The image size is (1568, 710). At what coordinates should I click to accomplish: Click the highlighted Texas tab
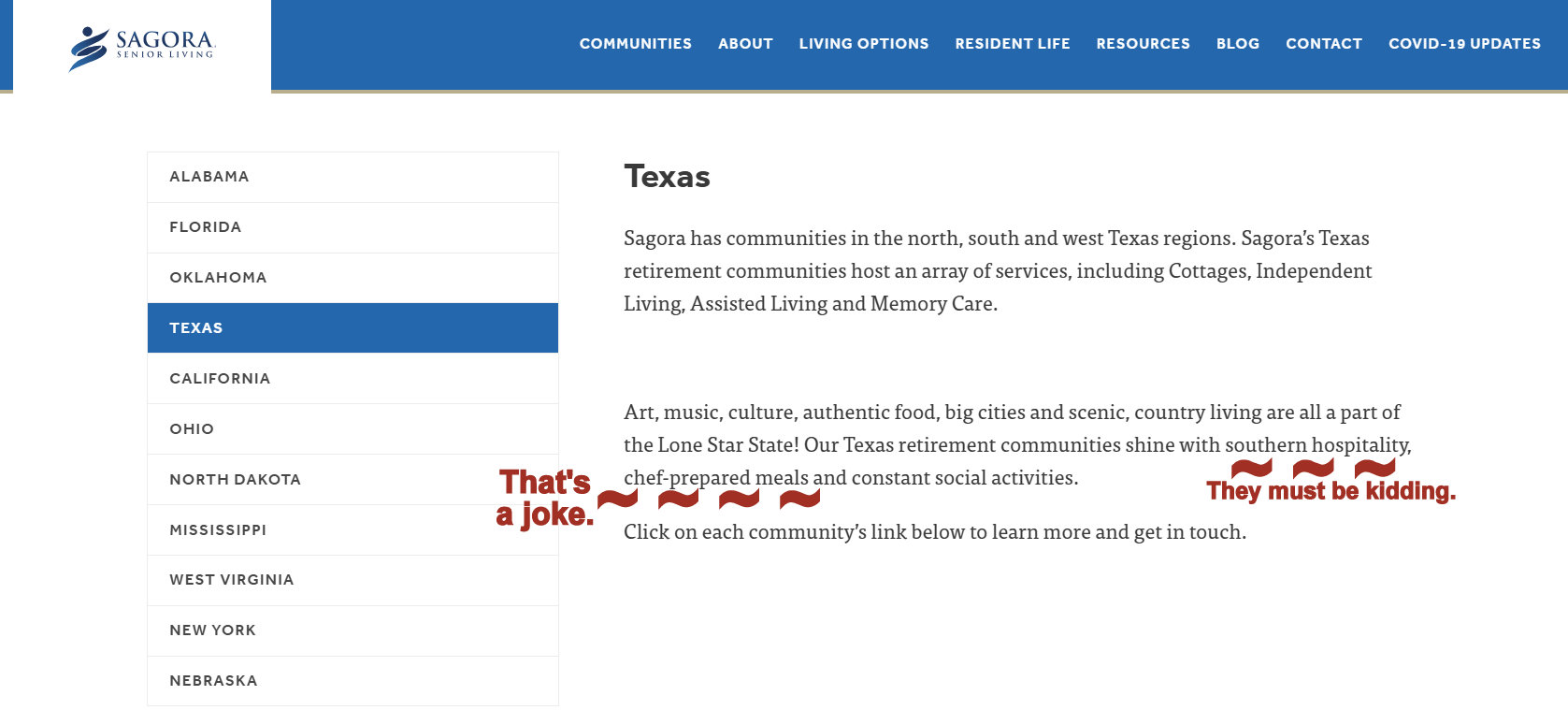tap(352, 328)
